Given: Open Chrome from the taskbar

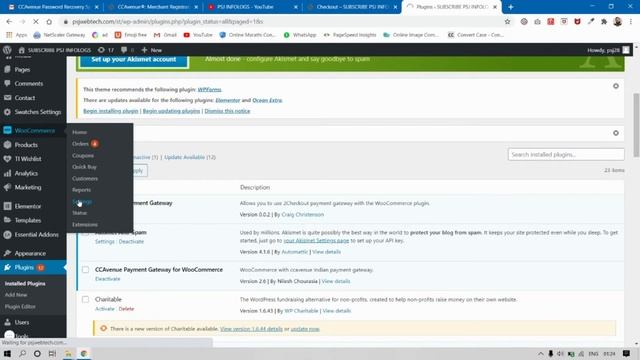Looking at the screenshot, I should pos(83,353).
